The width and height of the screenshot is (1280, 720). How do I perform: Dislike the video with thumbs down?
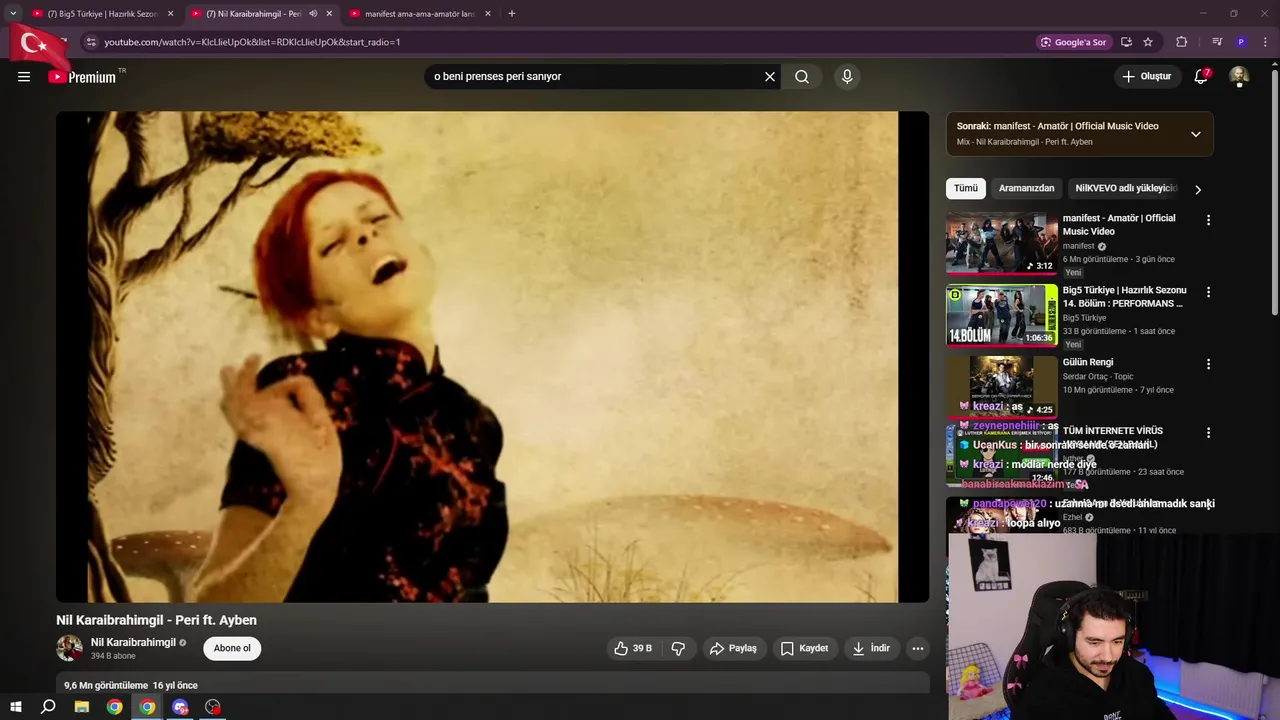click(678, 649)
